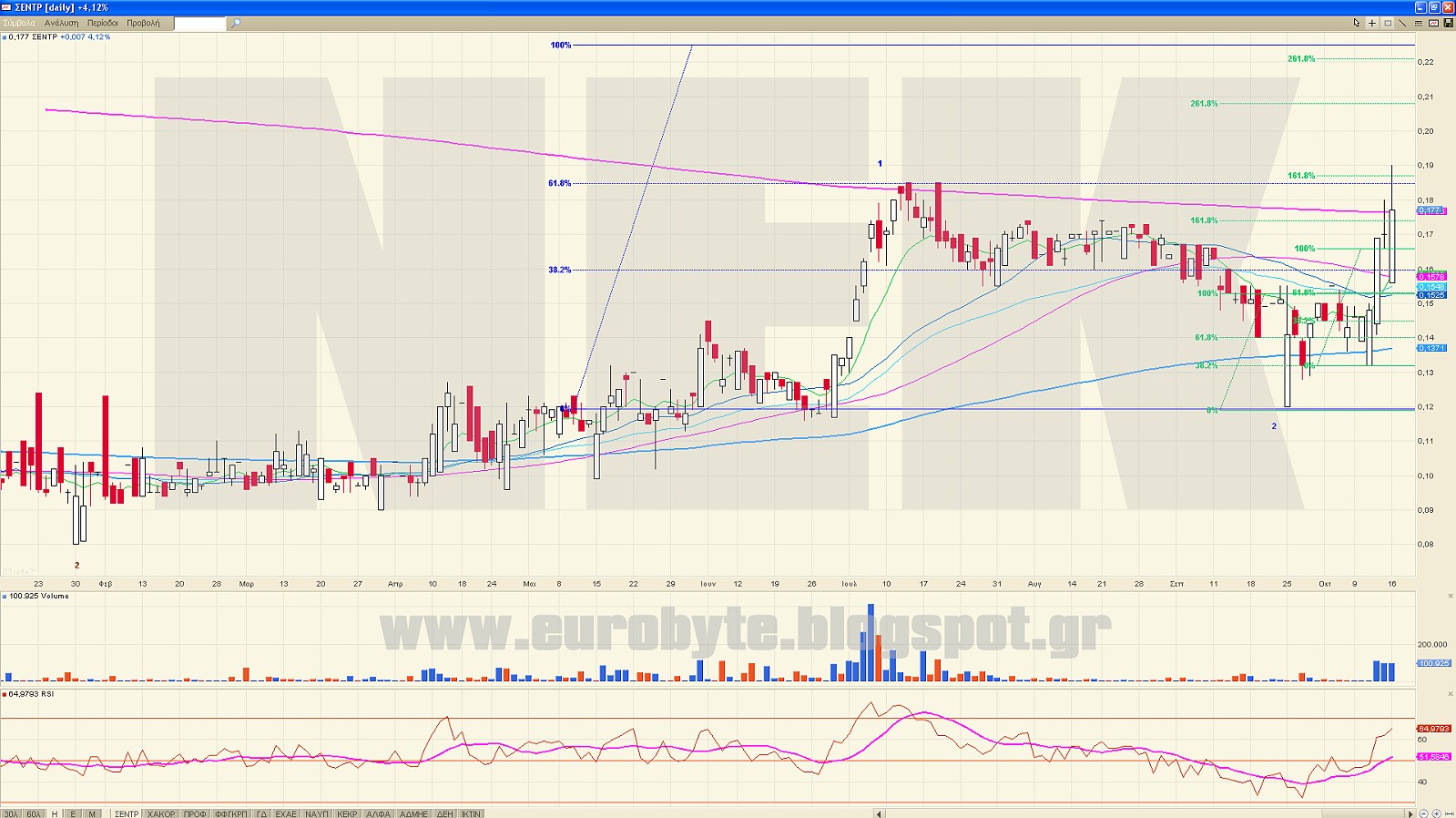The width and height of the screenshot is (1456, 818).
Task: Focus the symbol search input field
Action: [199, 23]
